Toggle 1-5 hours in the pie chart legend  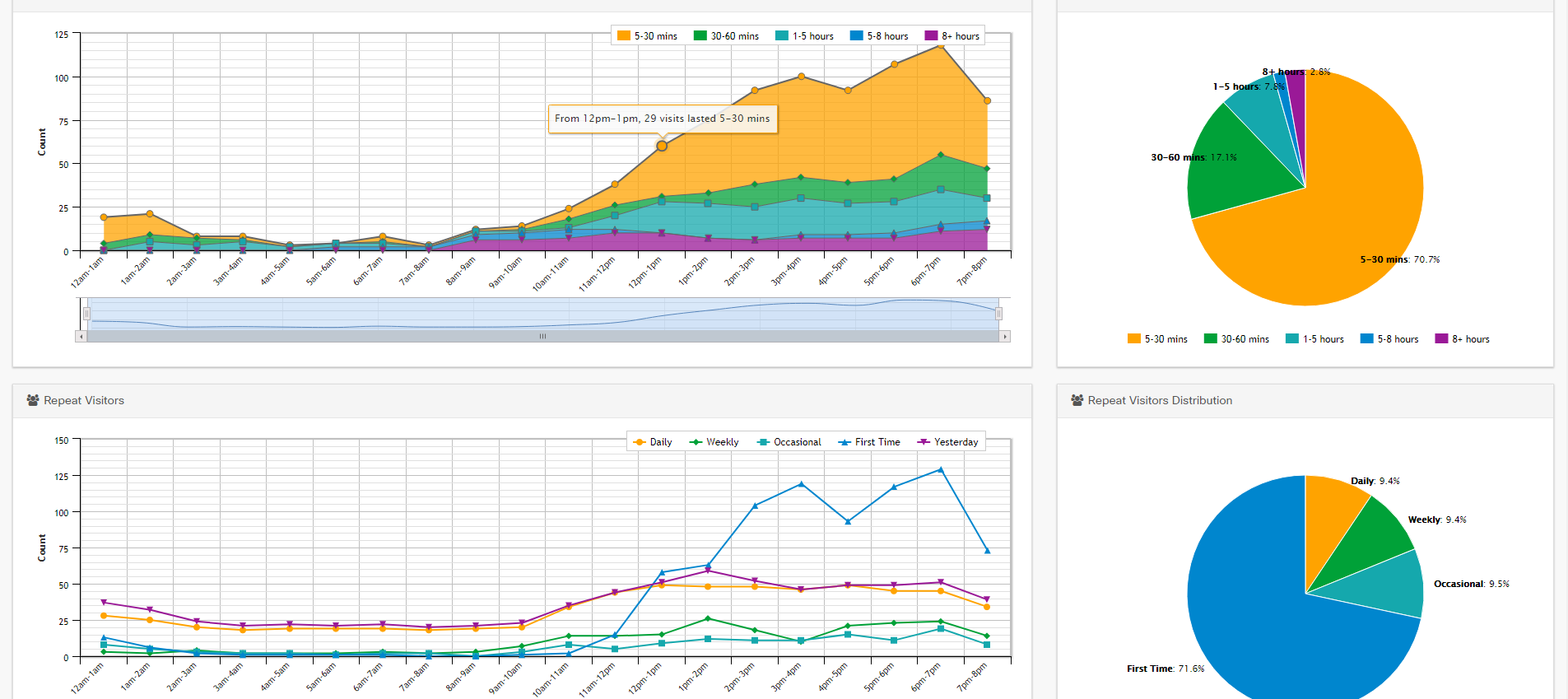click(x=1314, y=339)
